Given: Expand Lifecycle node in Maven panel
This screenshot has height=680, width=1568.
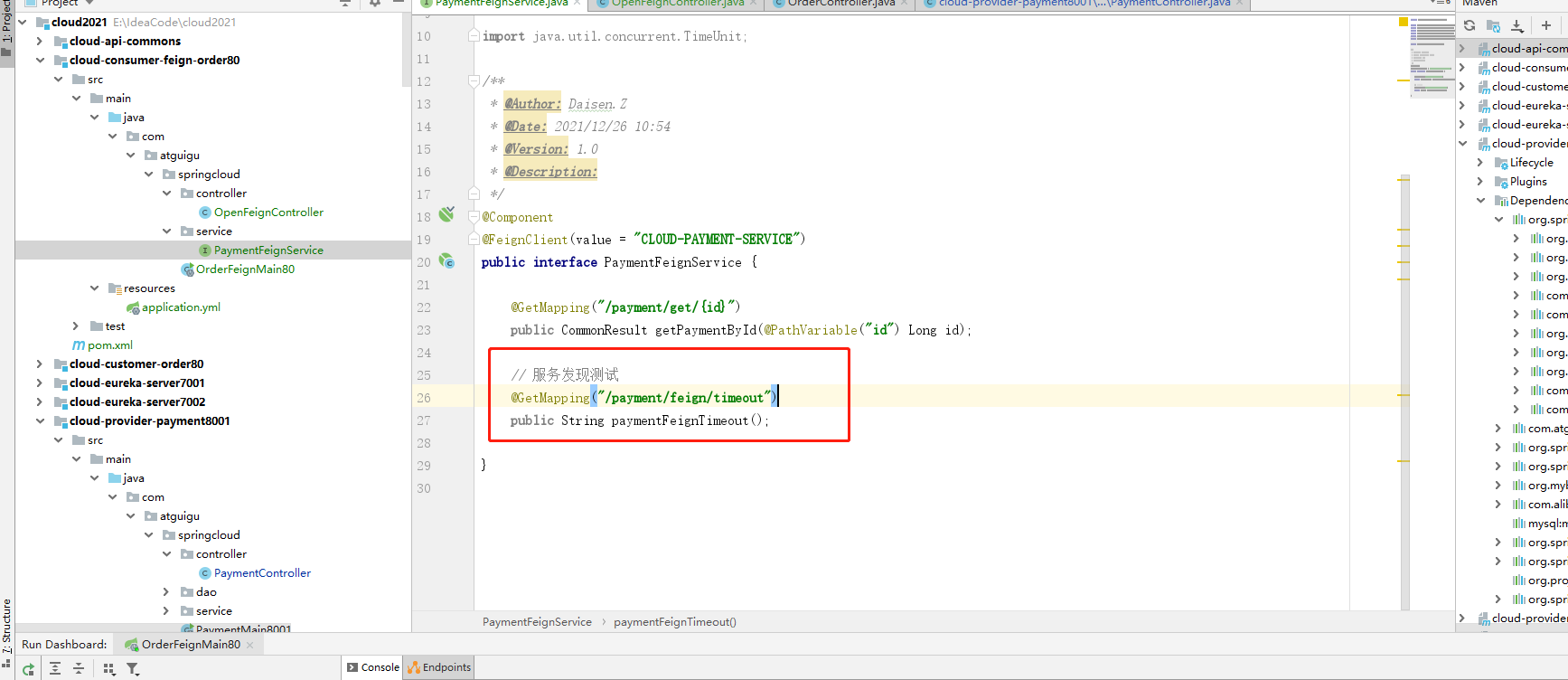Looking at the screenshot, I should click(1480, 163).
